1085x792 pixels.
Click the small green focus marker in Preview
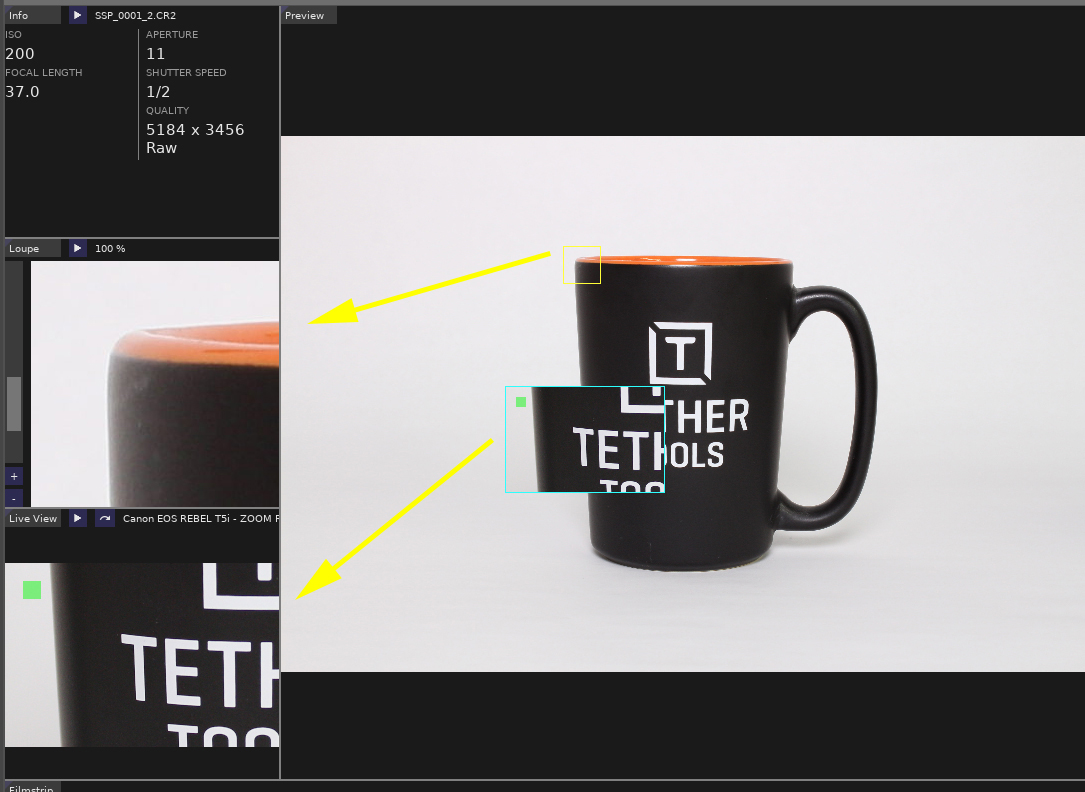tap(521, 402)
